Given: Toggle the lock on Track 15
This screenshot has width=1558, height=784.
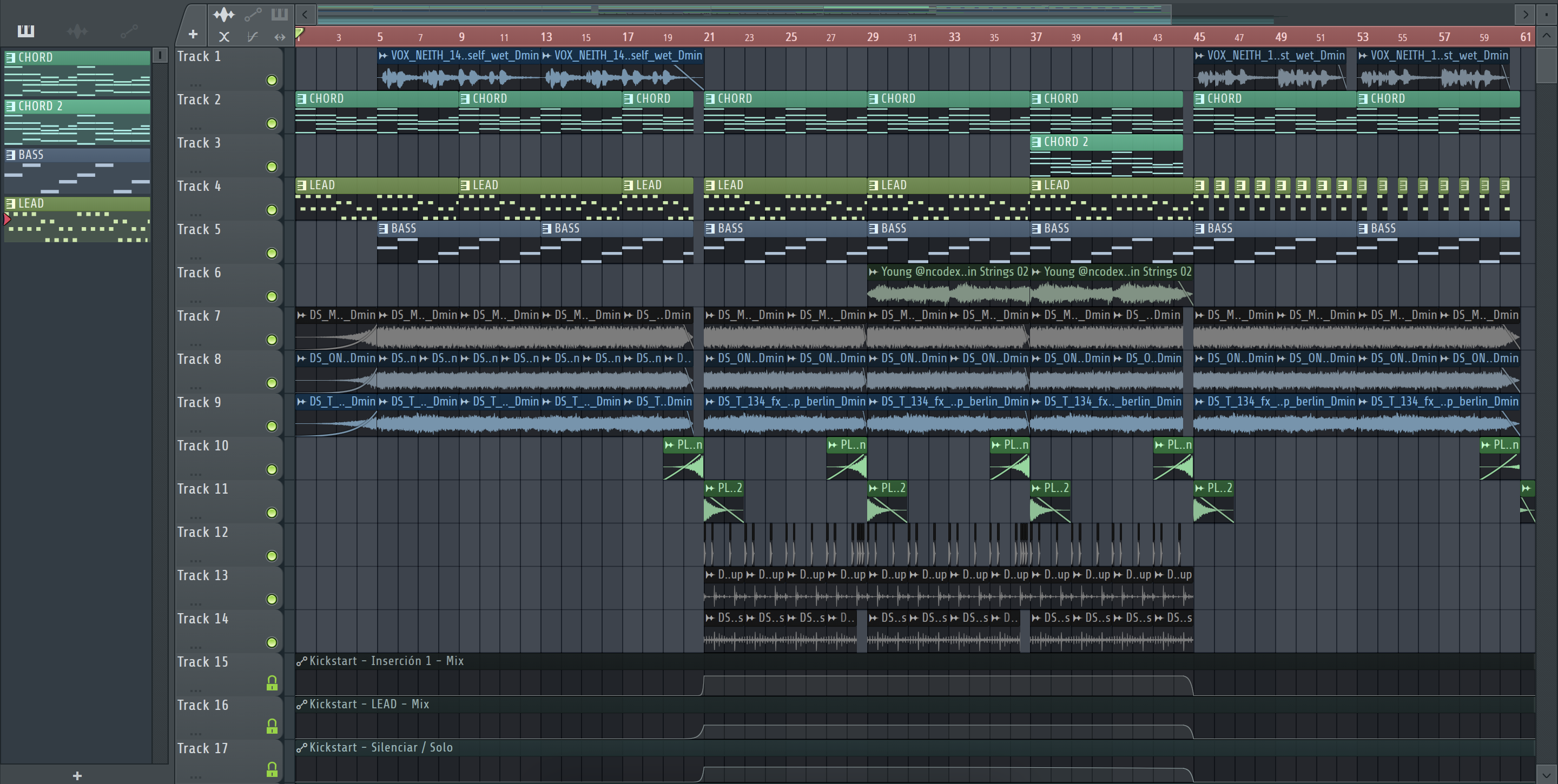Looking at the screenshot, I should pyautogui.click(x=272, y=683).
